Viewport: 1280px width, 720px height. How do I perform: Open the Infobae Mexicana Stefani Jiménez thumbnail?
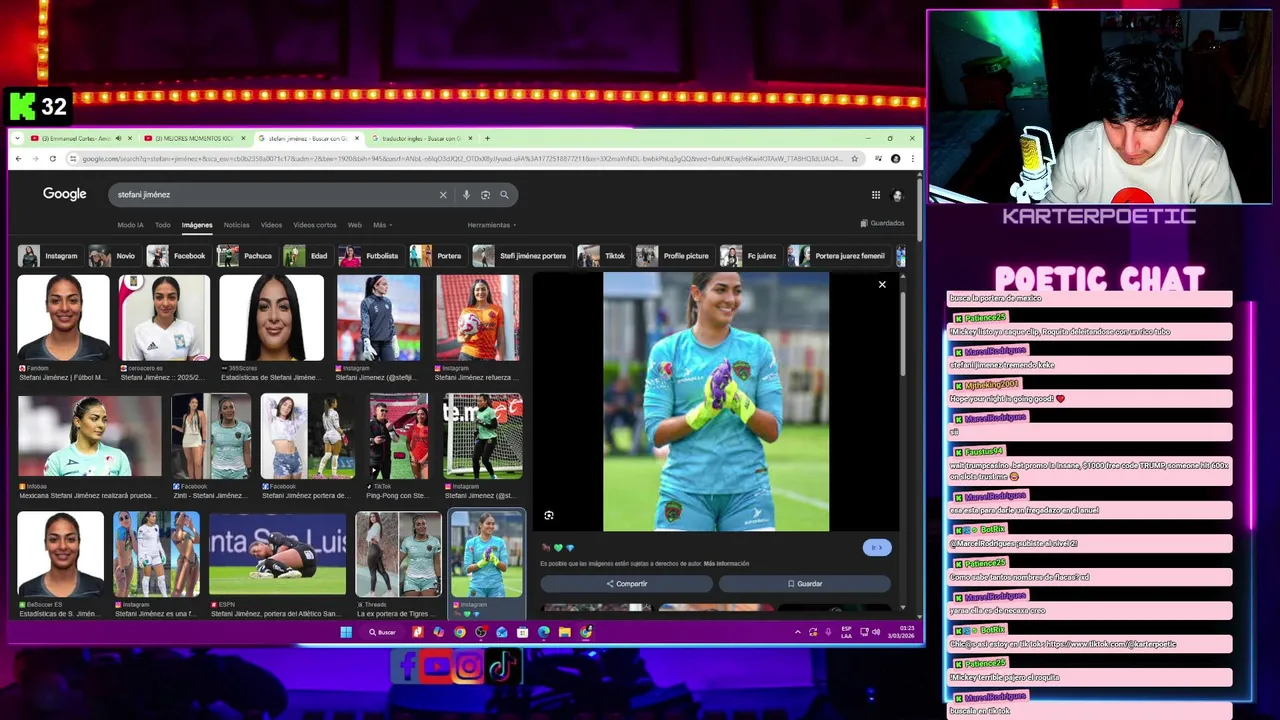pyautogui.click(x=90, y=436)
